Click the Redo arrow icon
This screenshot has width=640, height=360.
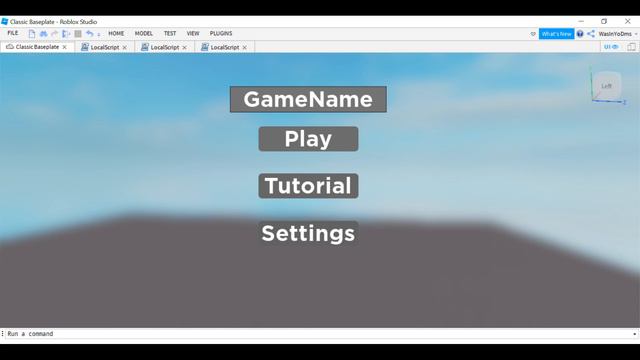tap(55, 34)
